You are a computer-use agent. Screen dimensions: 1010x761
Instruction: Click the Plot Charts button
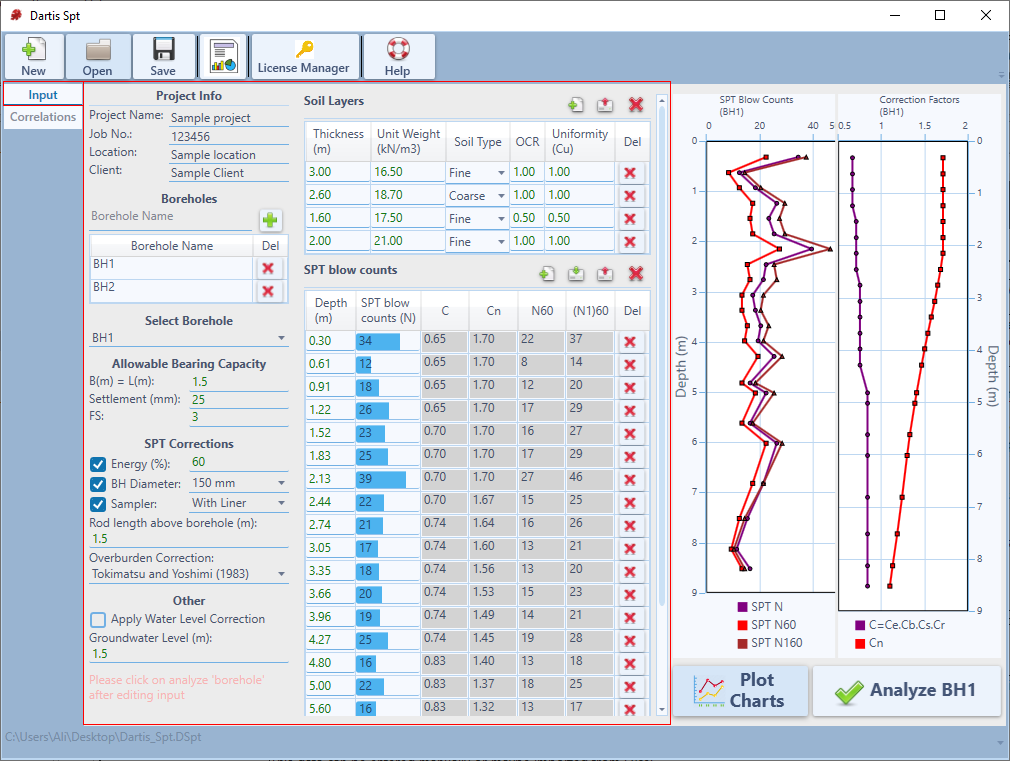(x=740, y=691)
